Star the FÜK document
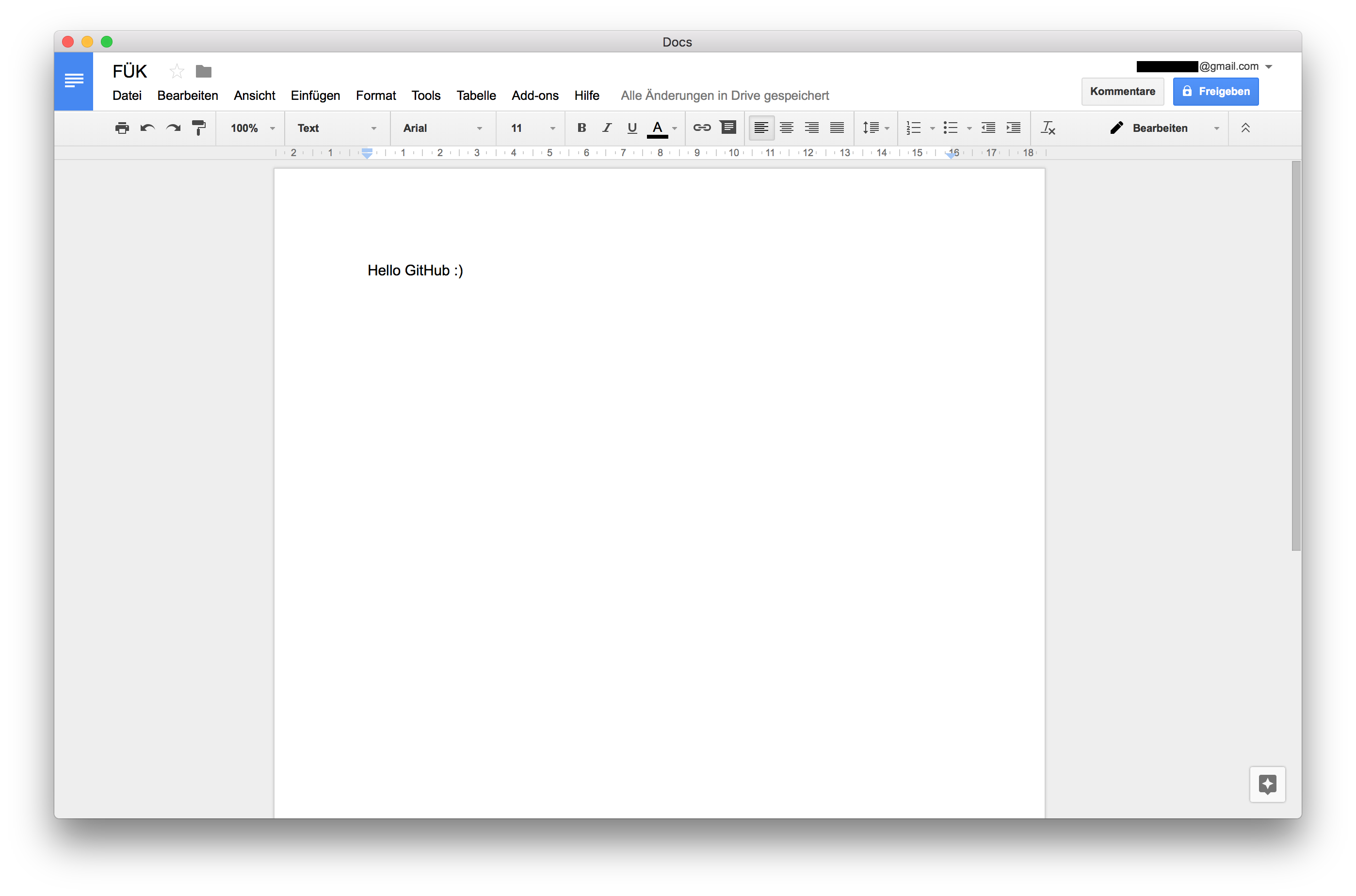Viewport: 1356px width, 896px height. pyautogui.click(x=176, y=71)
